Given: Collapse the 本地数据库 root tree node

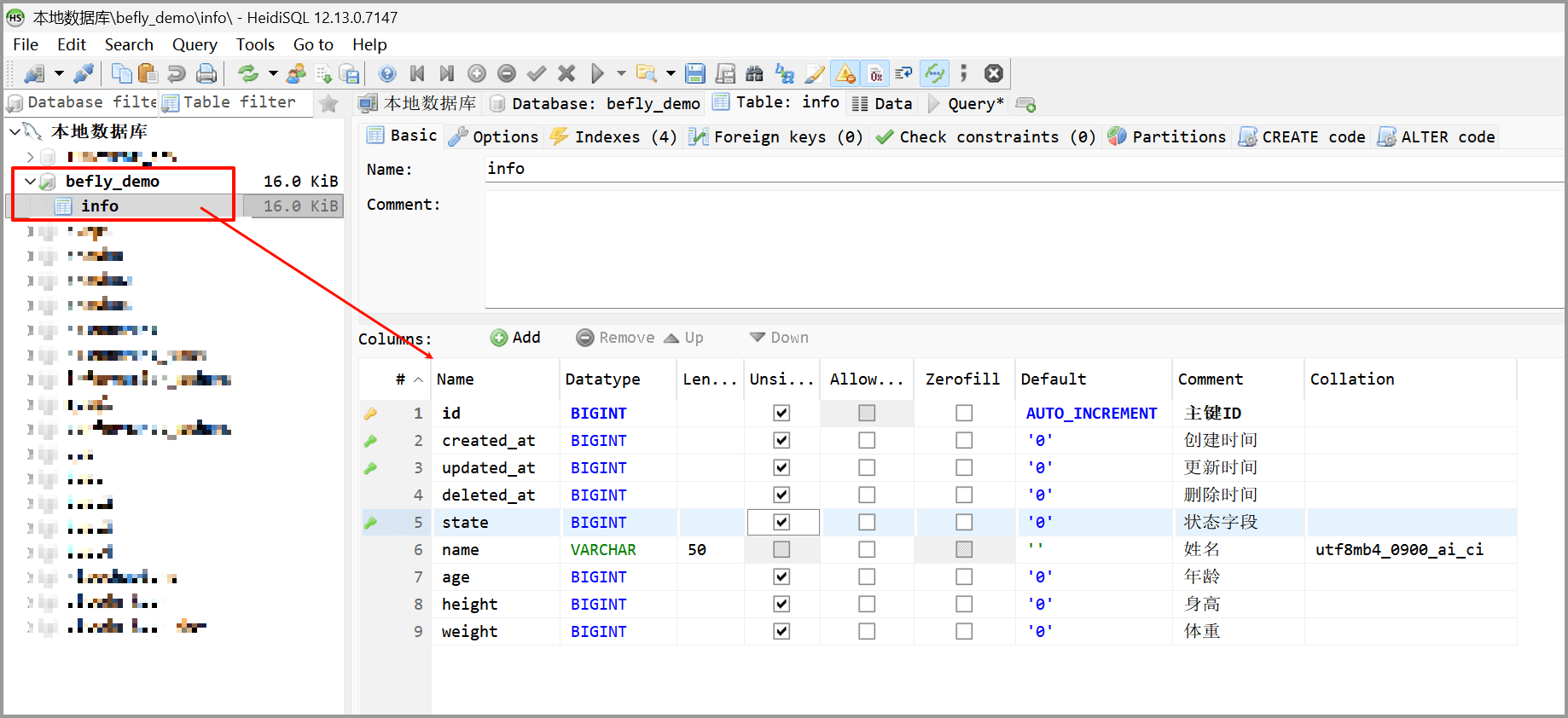Looking at the screenshot, I should coord(15,131).
